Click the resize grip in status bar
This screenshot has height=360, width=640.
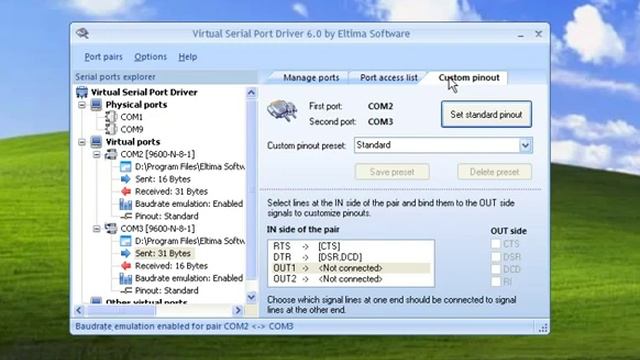click(543, 328)
